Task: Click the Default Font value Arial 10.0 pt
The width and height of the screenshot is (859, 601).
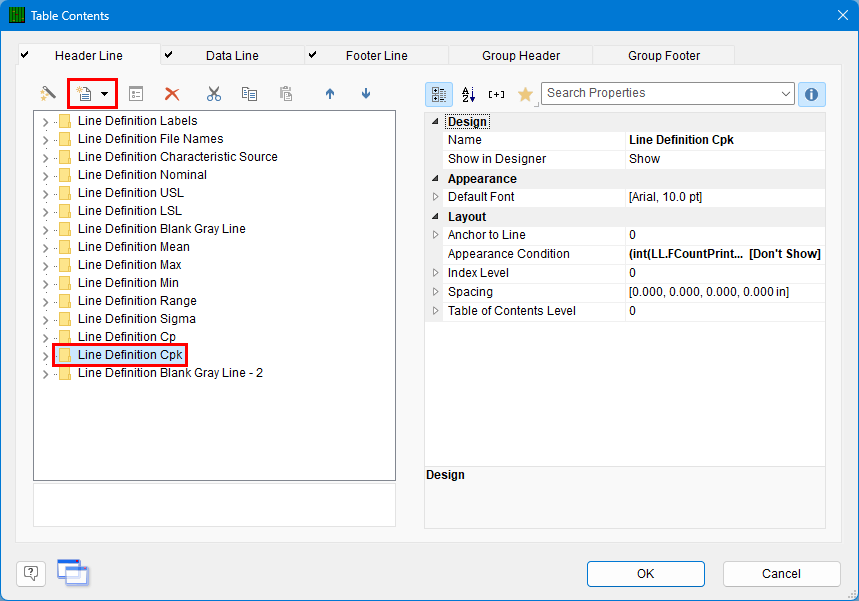Action: (665, 197)
